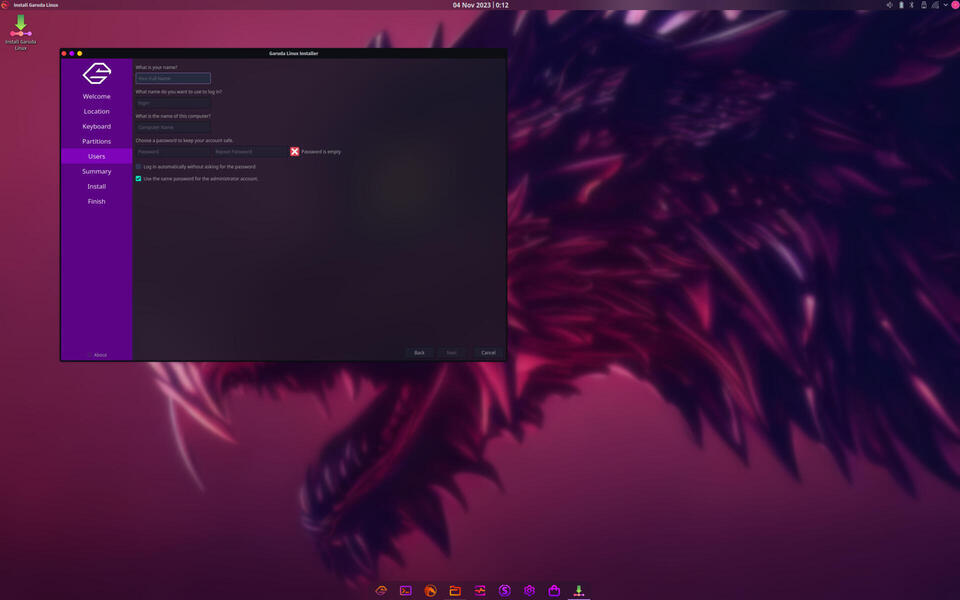Click the date and time clock in panel

point(481,5)
